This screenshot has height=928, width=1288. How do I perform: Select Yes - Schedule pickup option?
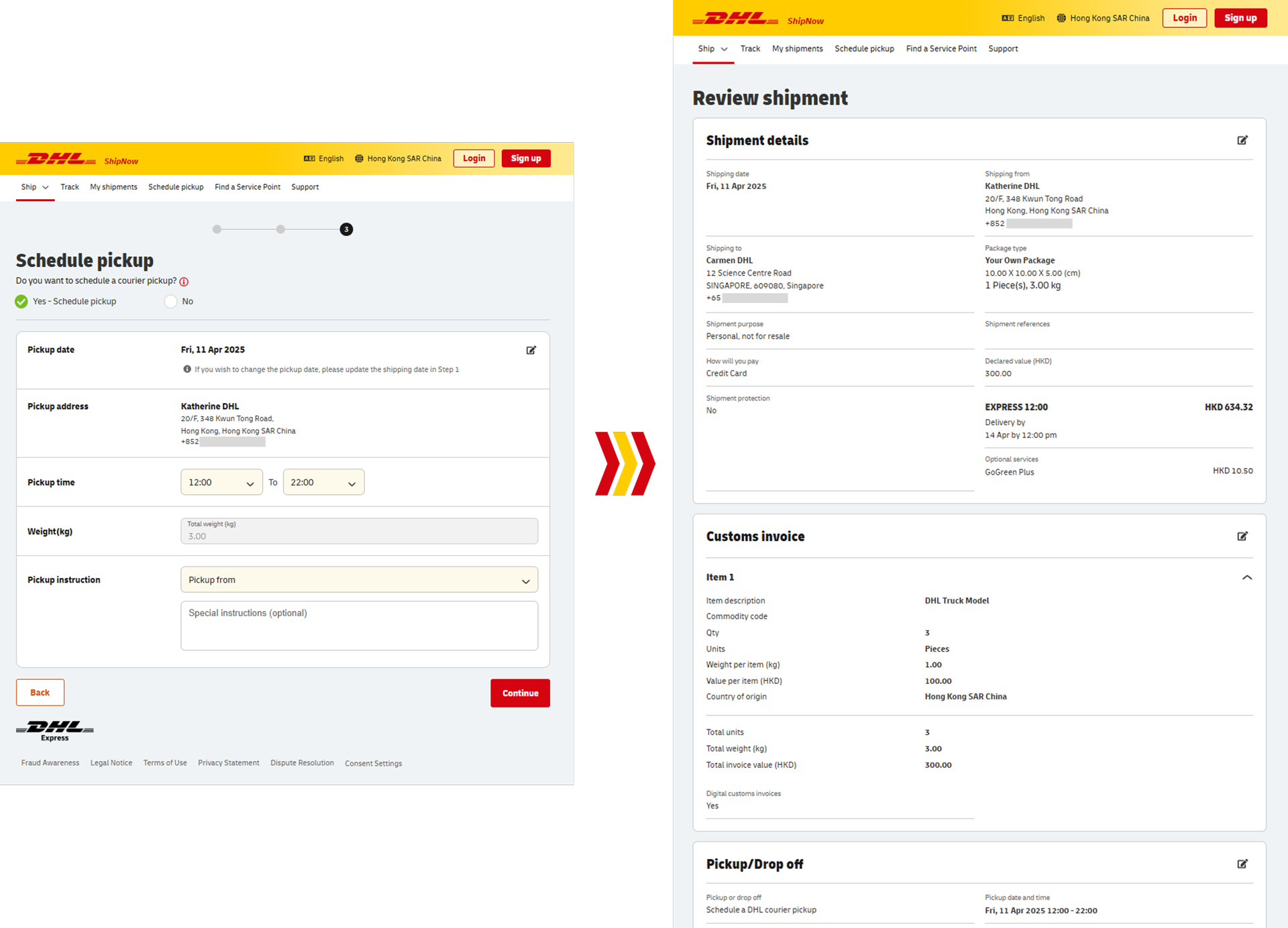pos(21,302)
